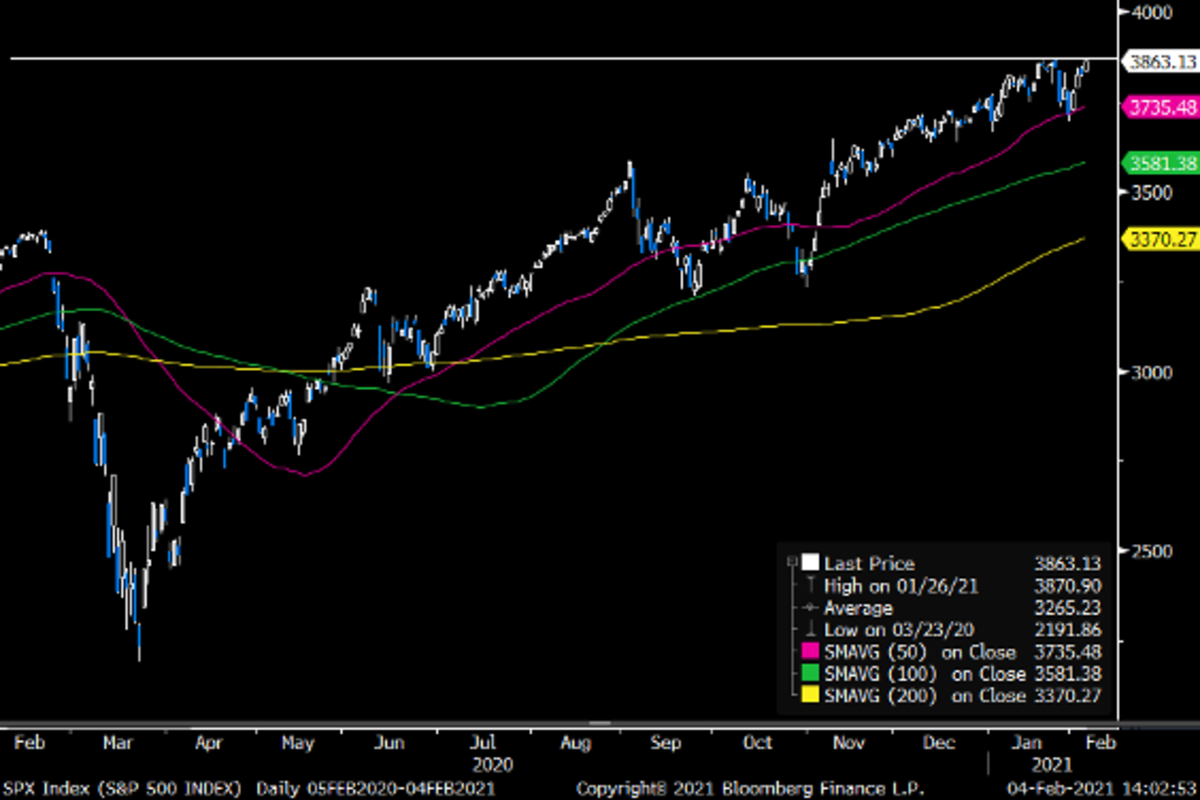Select the Average marker icon in legend
This screenshot has height=800, width=1200.
coord(810,608)
